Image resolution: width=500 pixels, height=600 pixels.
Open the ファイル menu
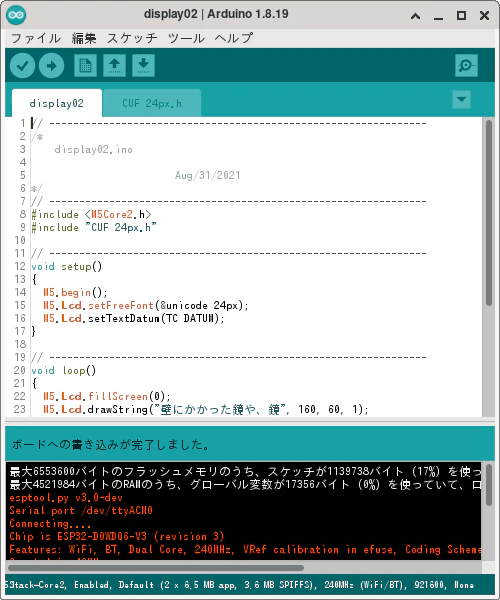(36, 38)
